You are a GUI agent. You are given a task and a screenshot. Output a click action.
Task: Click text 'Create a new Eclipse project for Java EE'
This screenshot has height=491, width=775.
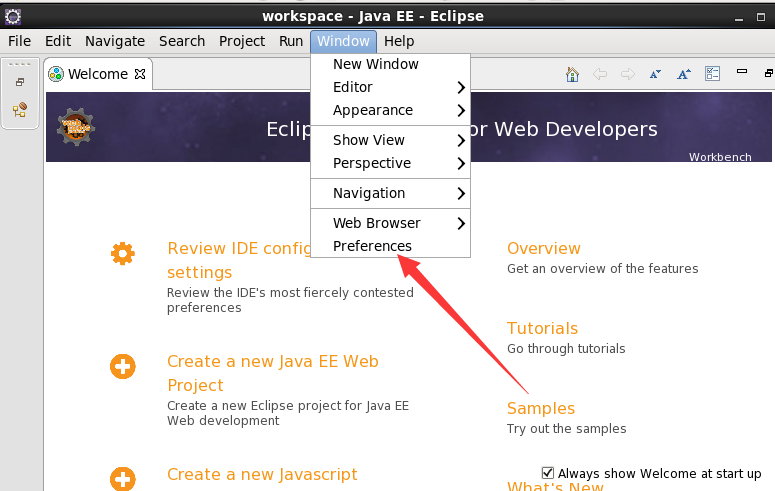click(288, 405)
